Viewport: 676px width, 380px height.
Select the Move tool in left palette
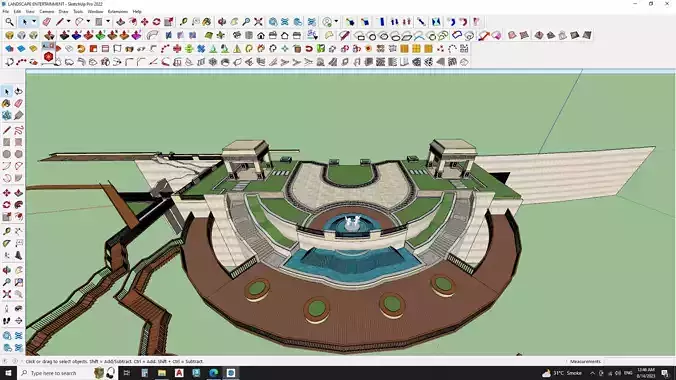[6, 193]
